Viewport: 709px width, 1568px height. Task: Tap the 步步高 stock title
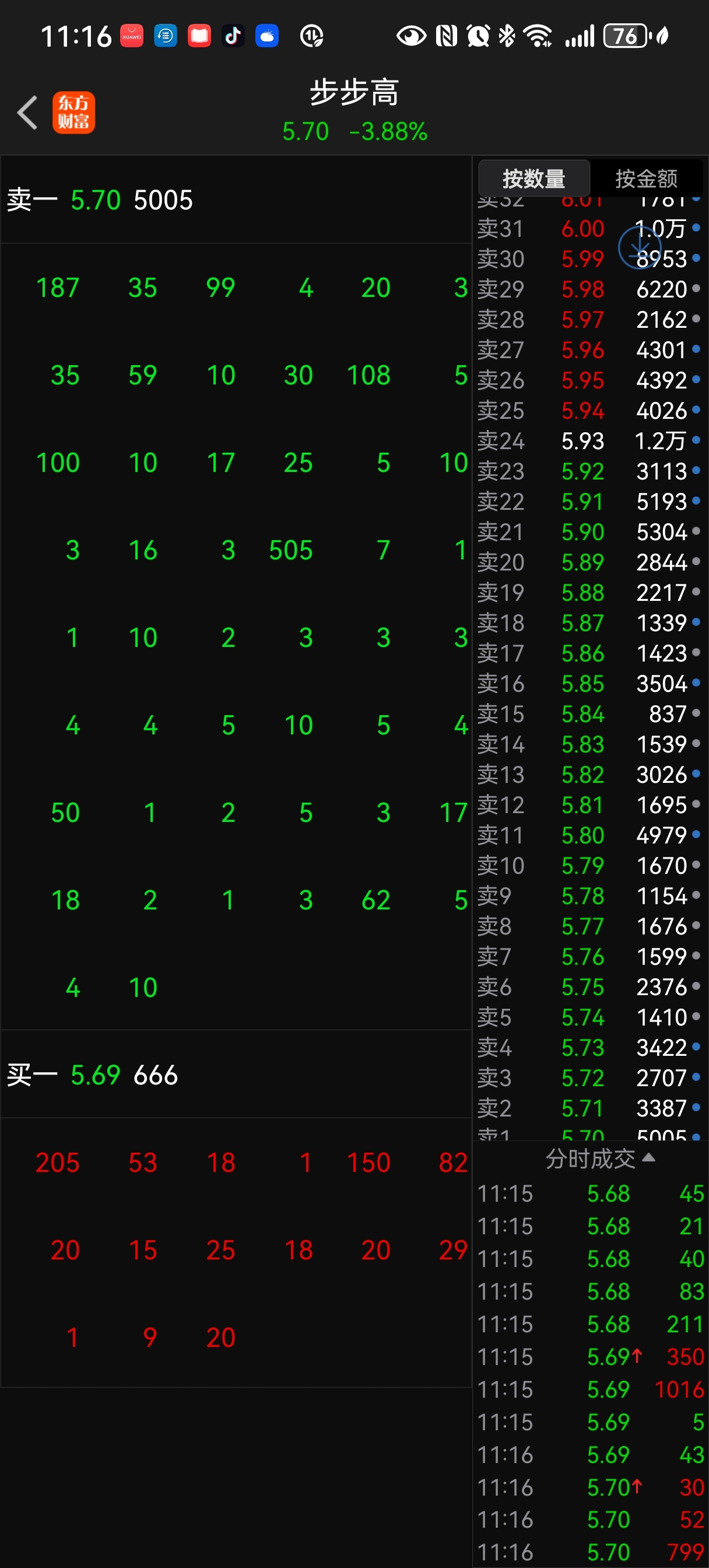pos(355,93)
